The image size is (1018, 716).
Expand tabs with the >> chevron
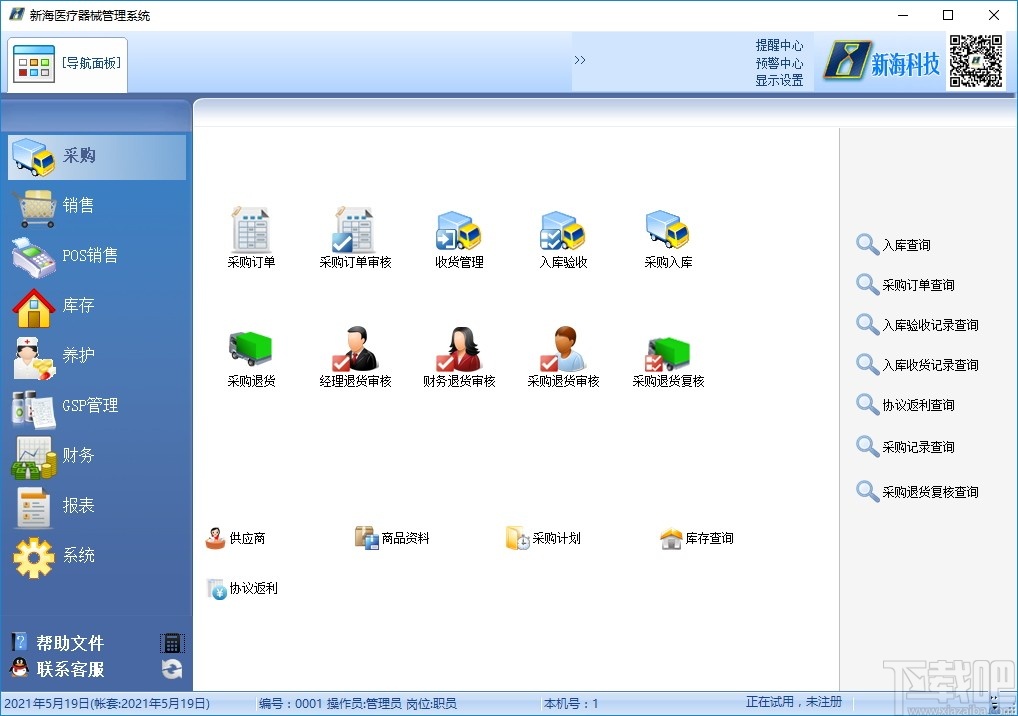click(580, 60)
